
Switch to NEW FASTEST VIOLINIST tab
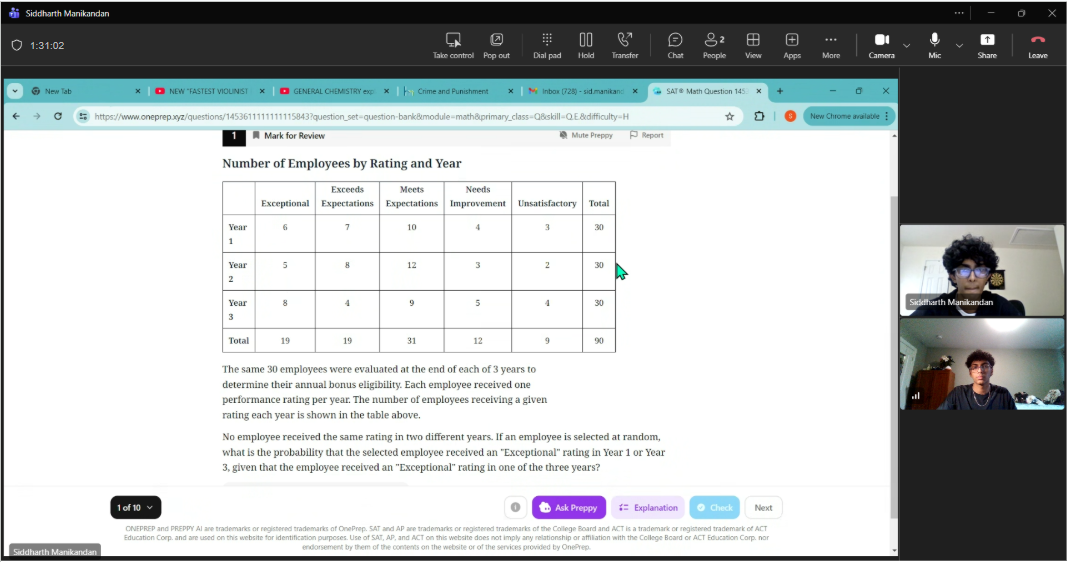pyautogui.click(x=210, y=91)
